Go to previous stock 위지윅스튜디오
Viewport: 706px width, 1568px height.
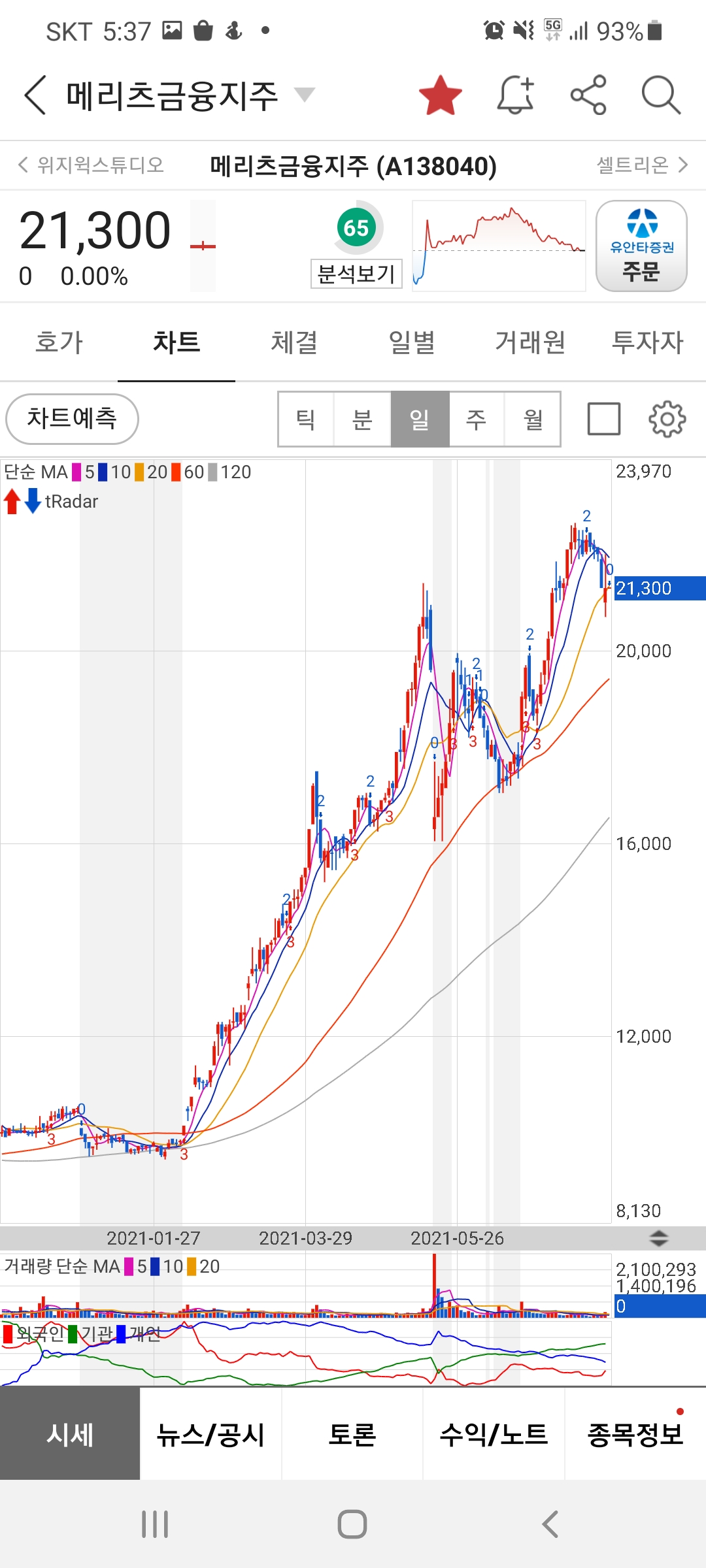coord(91,165)
